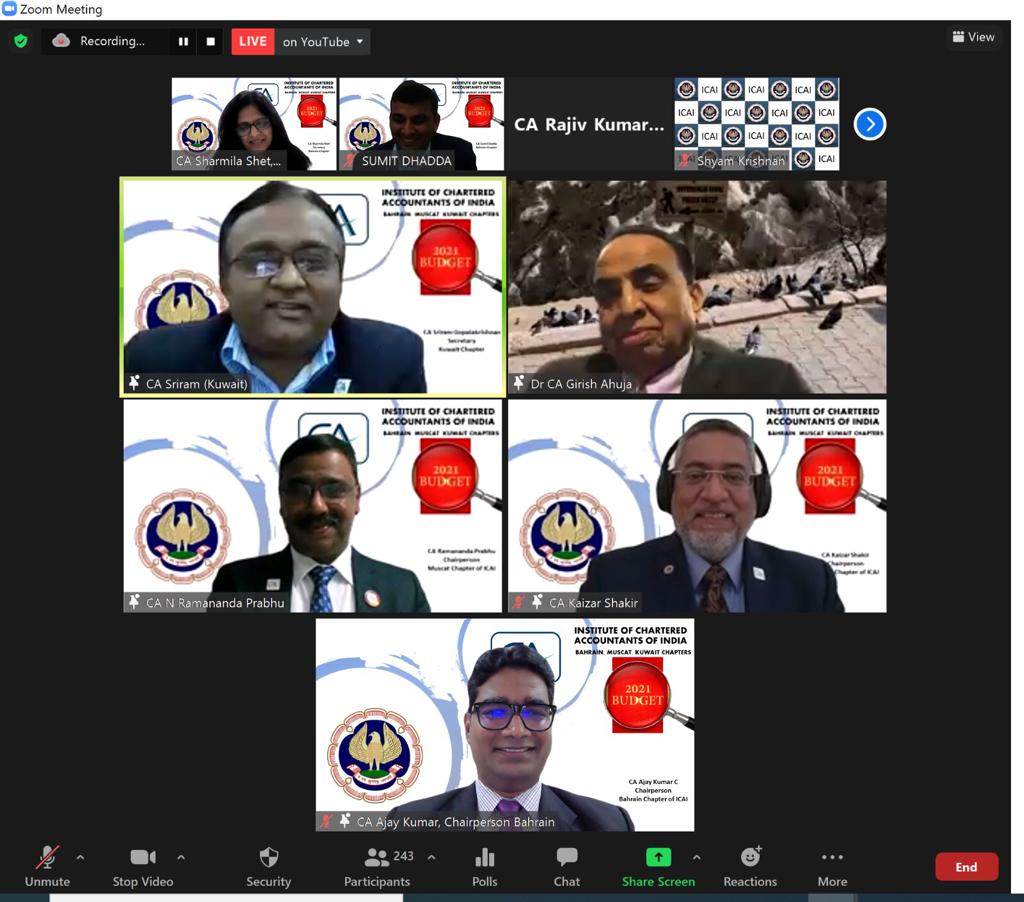Screen dimensions: 1024x902
Task: Click the green encryption shield icon
Action: pyautogui.click(x=21, y=41)
